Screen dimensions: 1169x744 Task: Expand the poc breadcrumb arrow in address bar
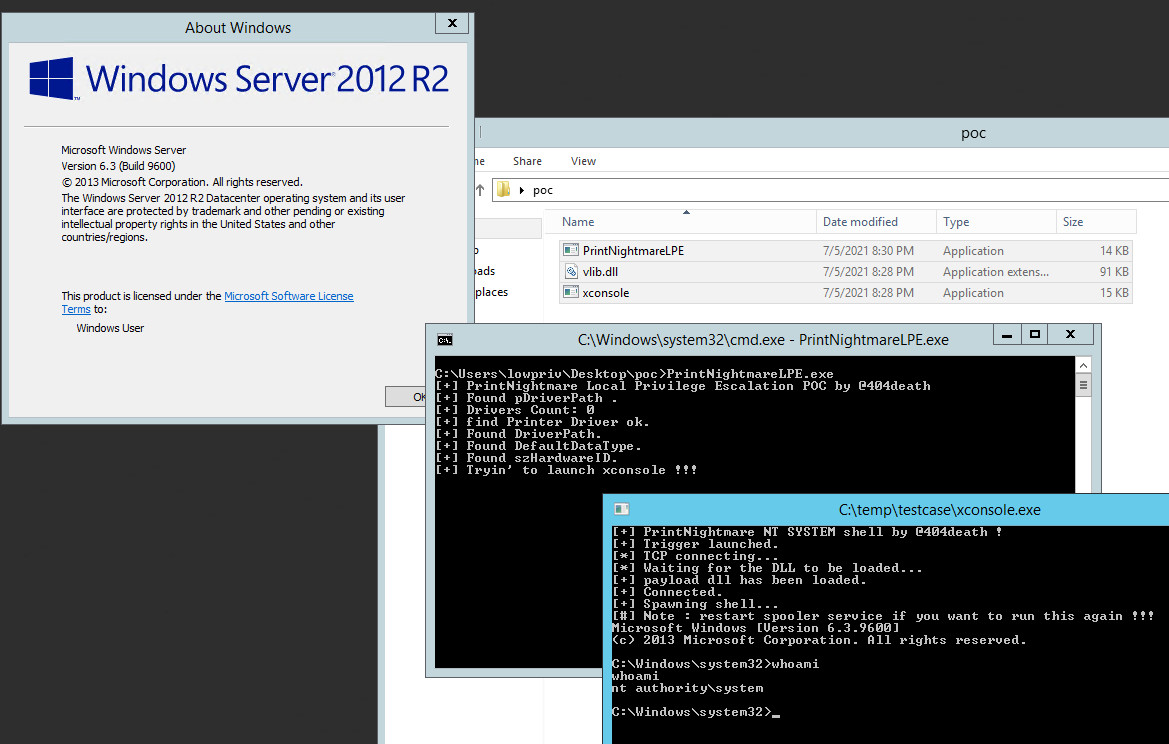tap(522, 190)
